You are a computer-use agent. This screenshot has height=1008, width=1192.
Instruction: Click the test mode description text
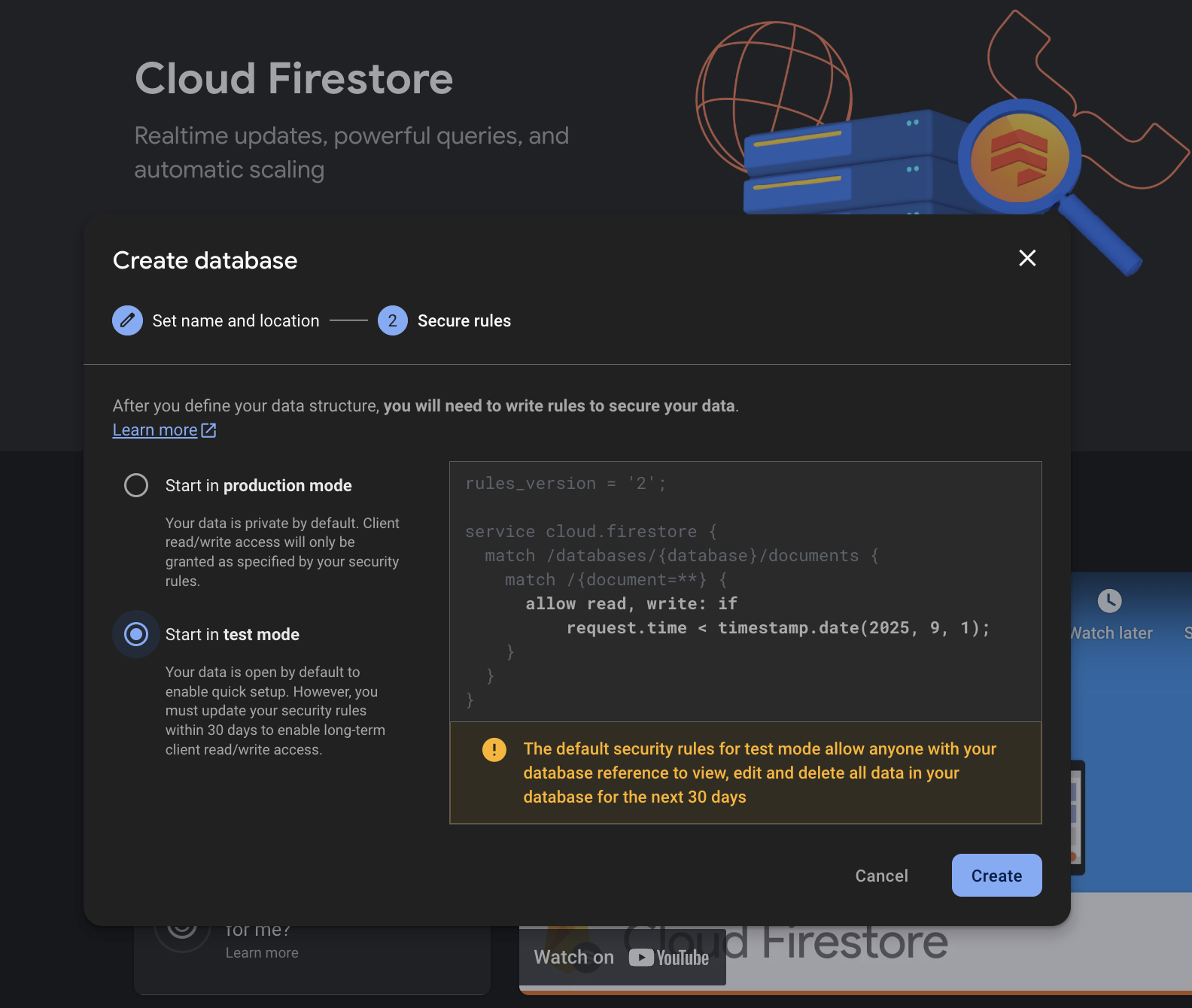point(275,711)
